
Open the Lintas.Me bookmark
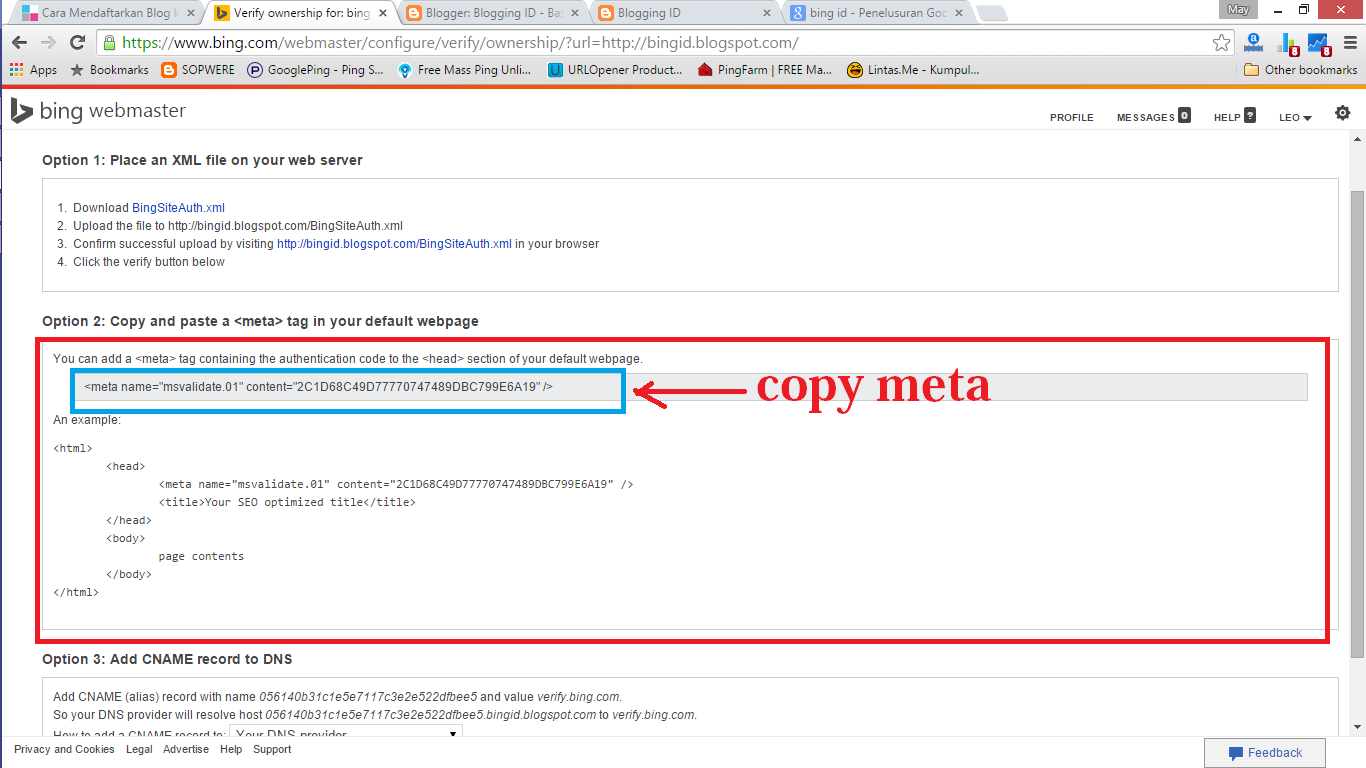(x=913, y=70)
